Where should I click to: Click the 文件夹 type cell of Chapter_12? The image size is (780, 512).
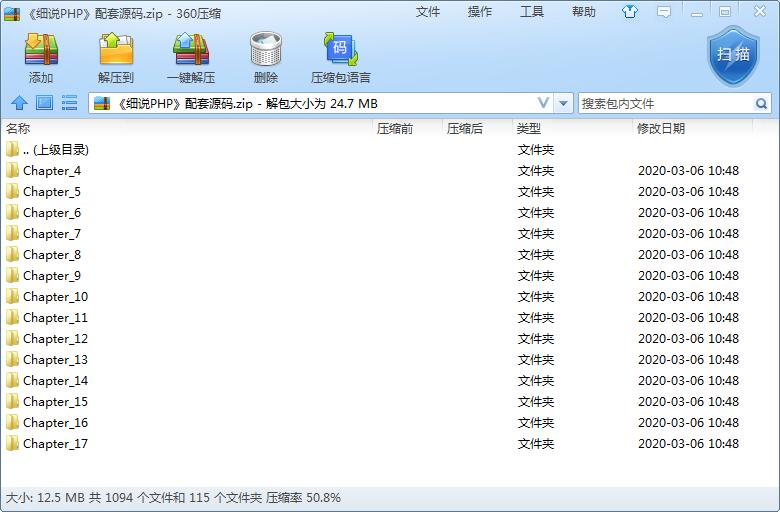(536, 338)
